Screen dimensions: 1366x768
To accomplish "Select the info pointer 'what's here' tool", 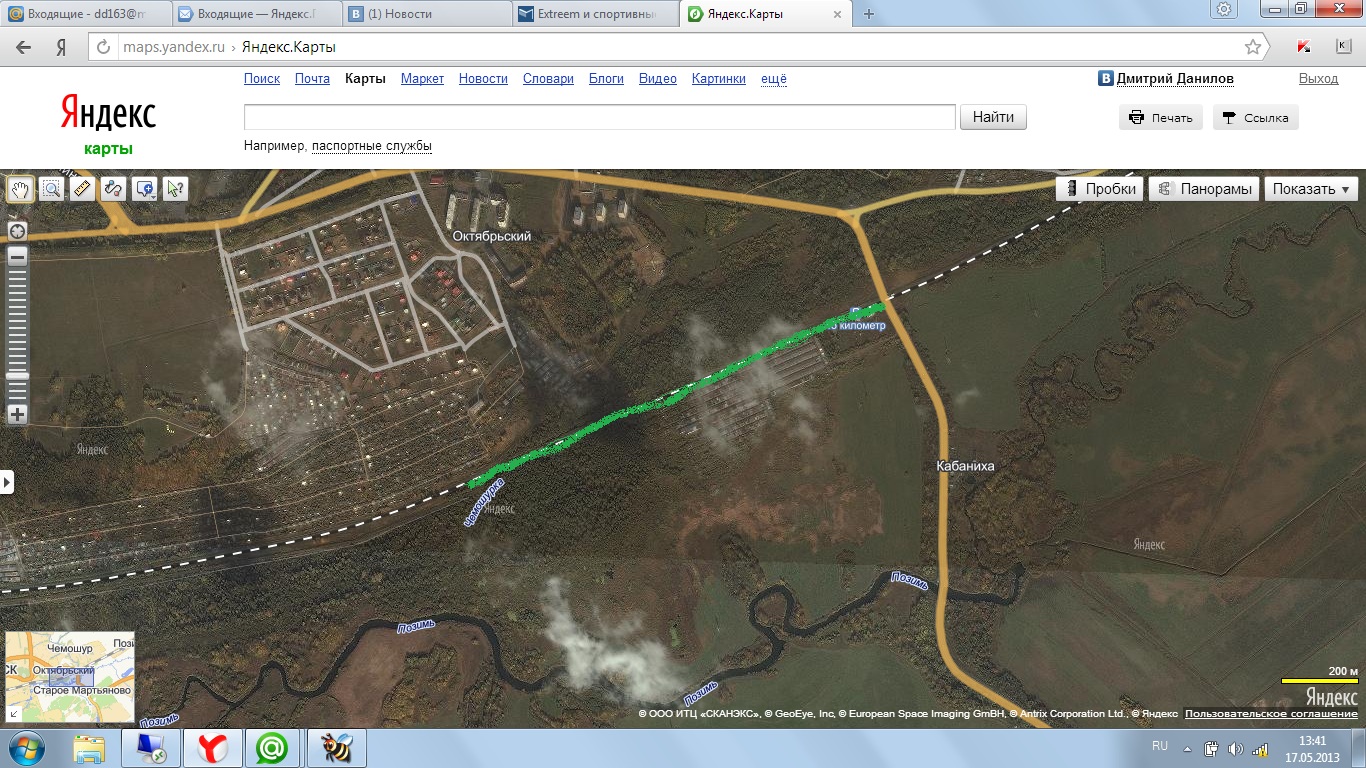I will click(x=176, y=188).
